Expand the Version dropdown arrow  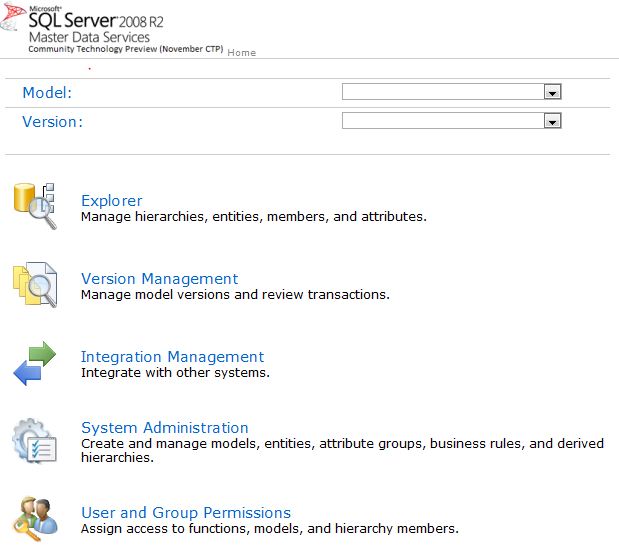click(x=551, y=121)
